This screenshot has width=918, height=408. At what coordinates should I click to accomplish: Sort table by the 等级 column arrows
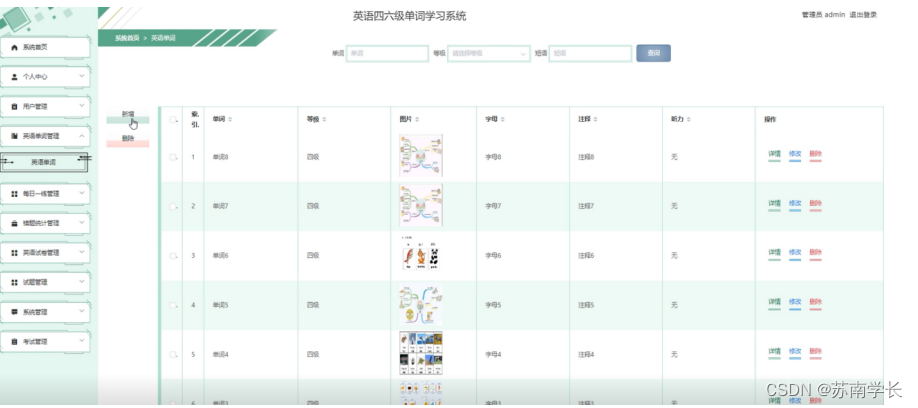click(x=324, y=119)
